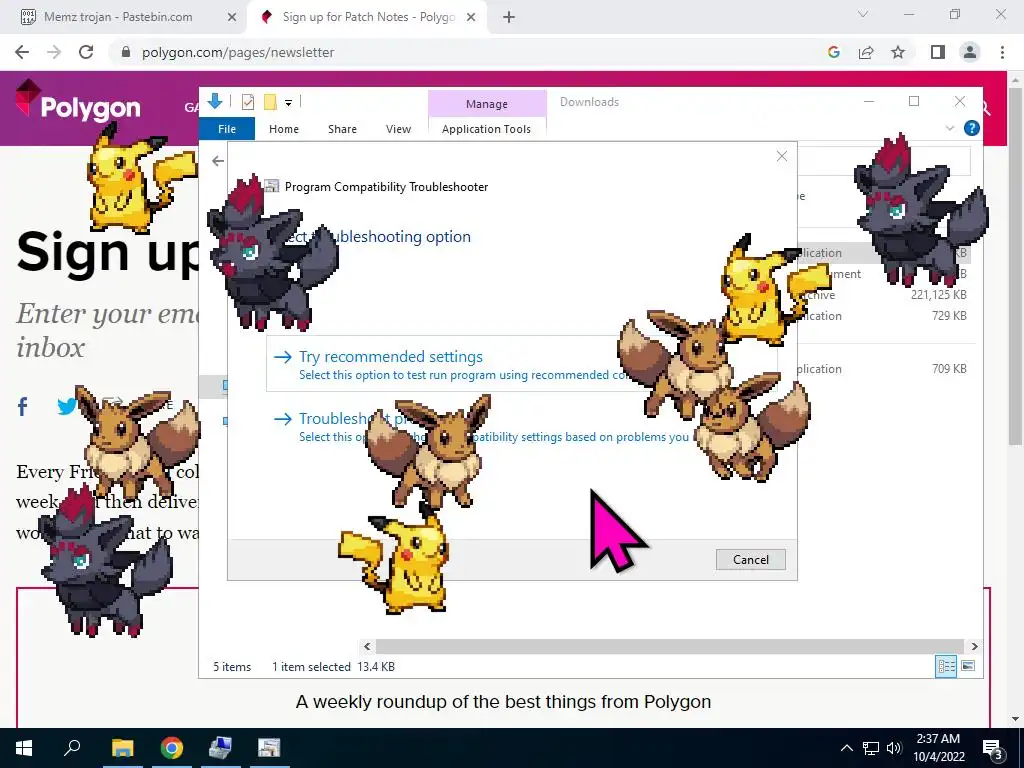Open notification center with 3 alerts
1024x768 pixels.
coord(993,749)
